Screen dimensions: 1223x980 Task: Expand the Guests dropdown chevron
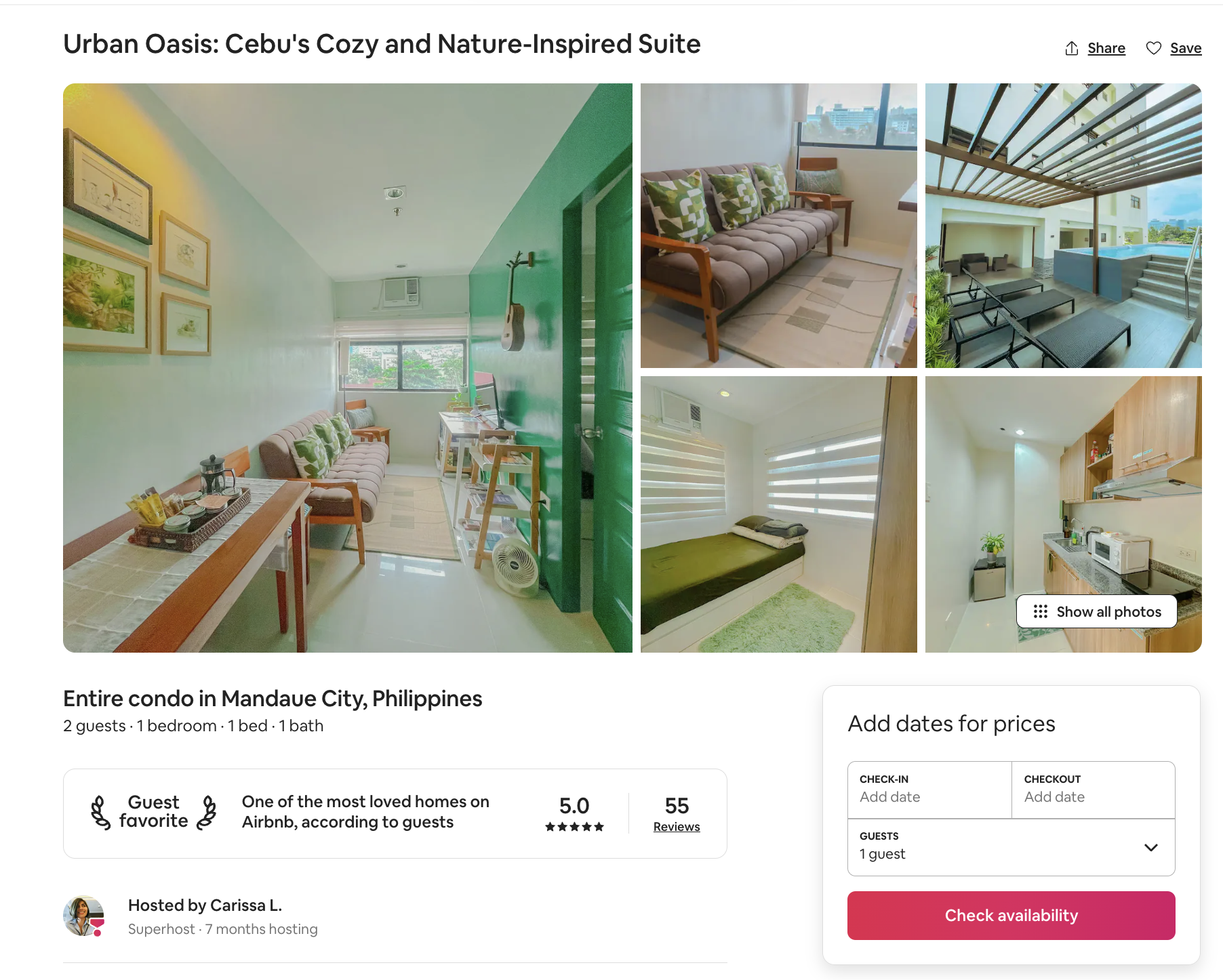tap(1151, 848)
